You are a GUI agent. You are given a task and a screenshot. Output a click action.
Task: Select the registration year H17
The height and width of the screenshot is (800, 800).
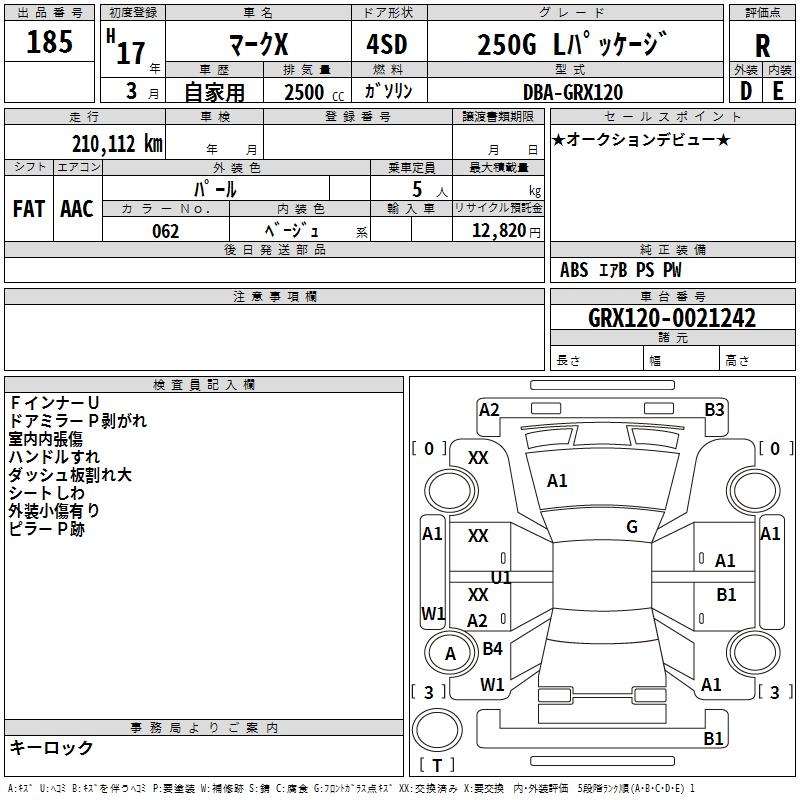127,47
